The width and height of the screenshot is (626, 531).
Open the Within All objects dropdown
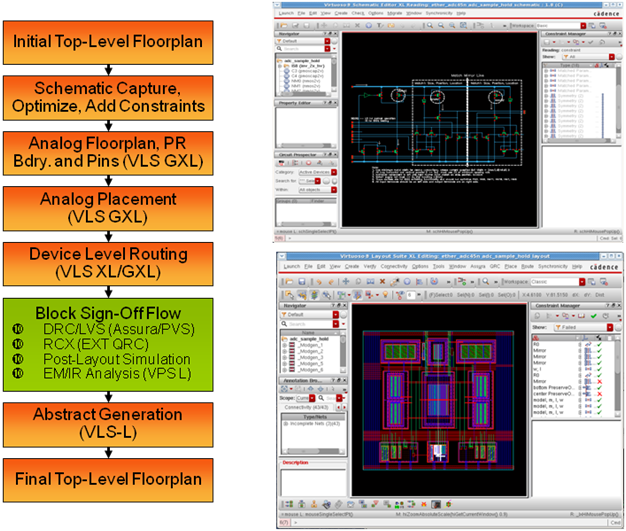[x=334, y=190]
